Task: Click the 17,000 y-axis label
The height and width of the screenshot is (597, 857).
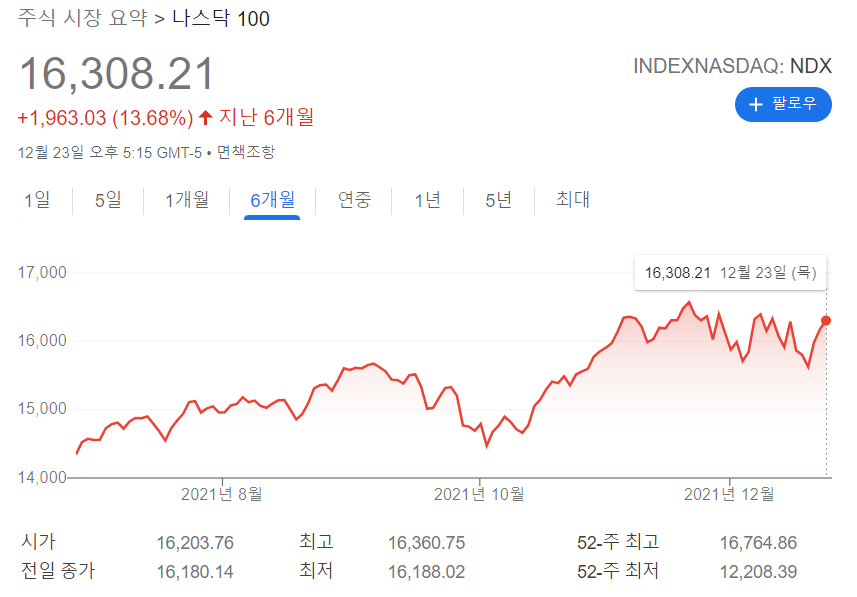Action: pos(42,272)
